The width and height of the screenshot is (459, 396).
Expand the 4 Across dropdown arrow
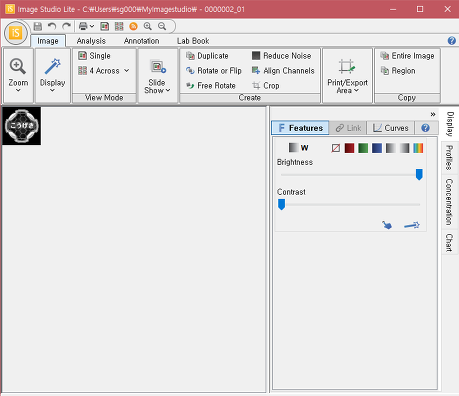[x=127, y=71]
